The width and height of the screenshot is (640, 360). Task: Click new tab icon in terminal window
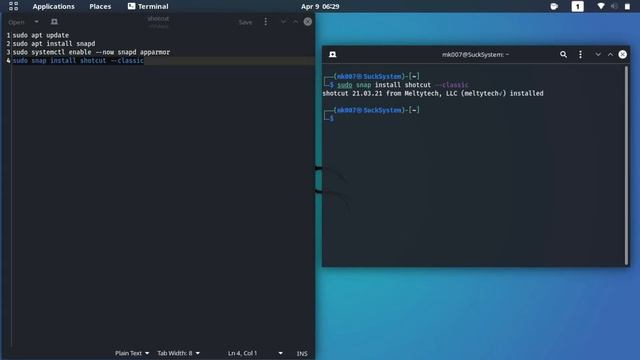tap(333, 54)
